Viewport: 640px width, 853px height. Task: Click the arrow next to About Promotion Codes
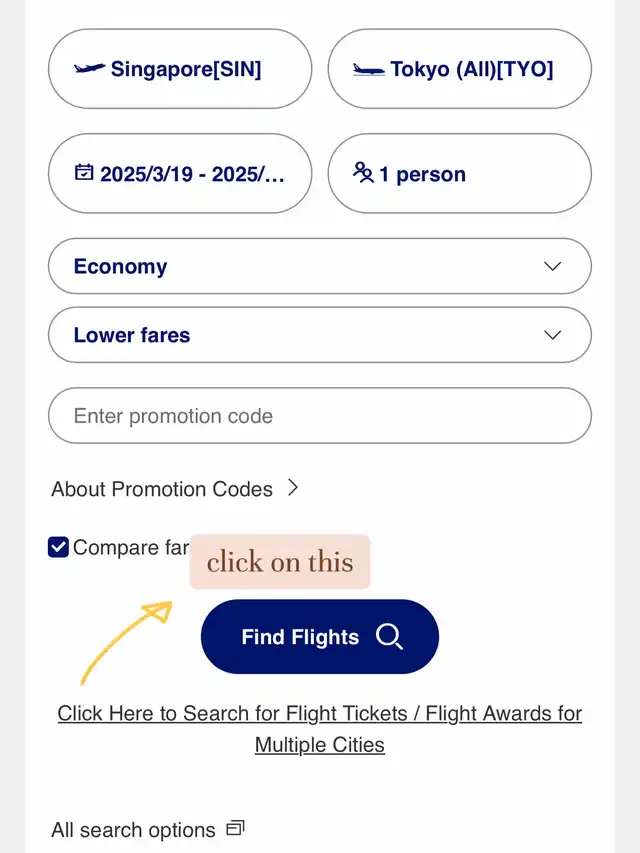293,487
